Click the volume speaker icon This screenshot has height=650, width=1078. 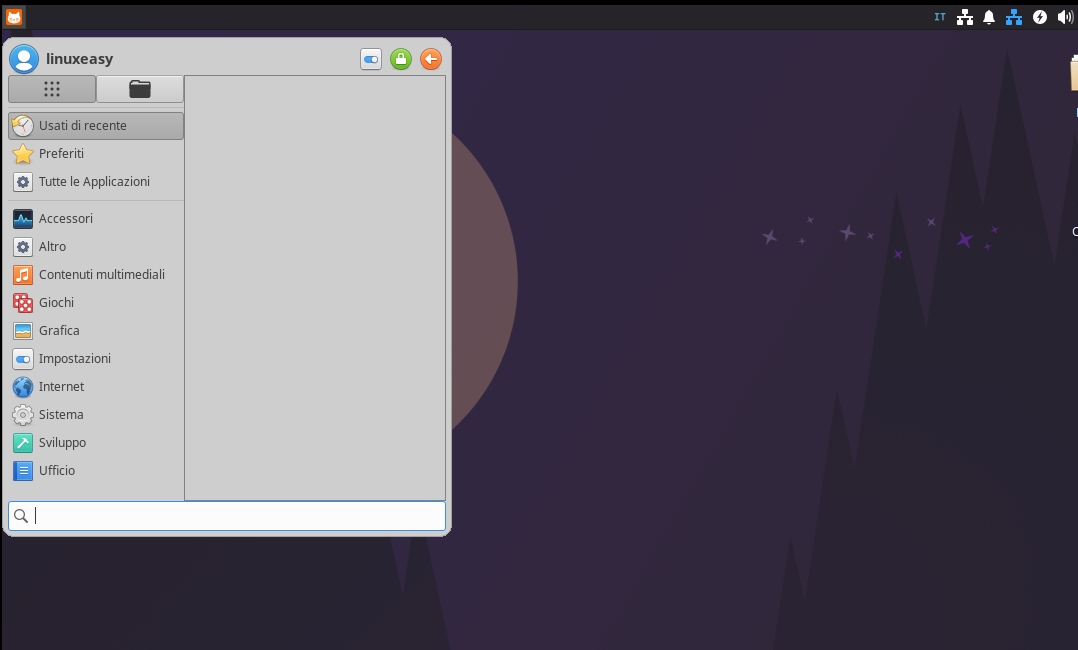point(1065,17)
